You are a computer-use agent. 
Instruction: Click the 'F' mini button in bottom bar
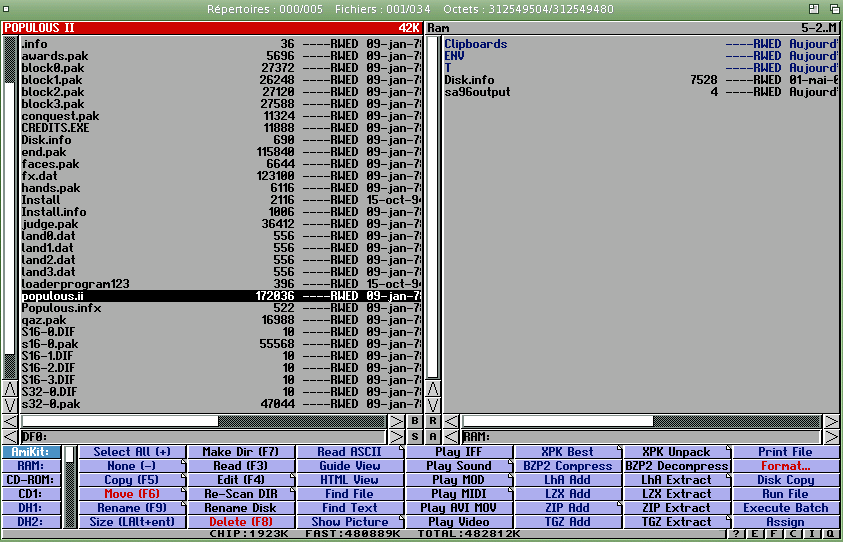(x=774, y=534)
